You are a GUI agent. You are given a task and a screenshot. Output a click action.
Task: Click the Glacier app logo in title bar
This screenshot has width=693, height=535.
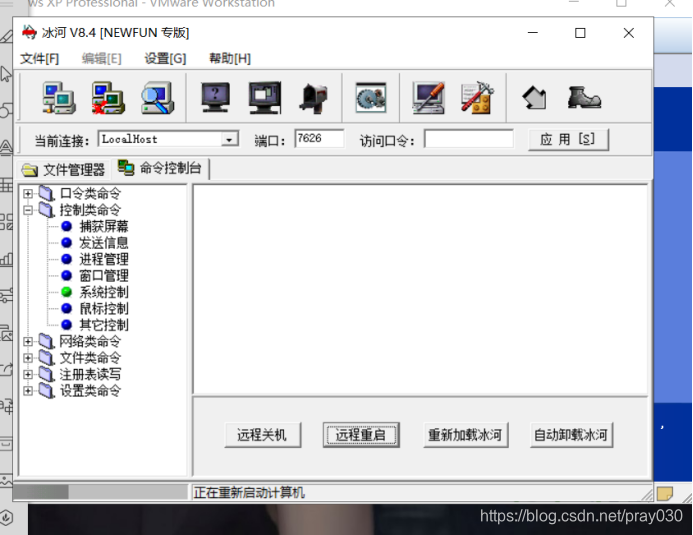[x=29, y=32]
